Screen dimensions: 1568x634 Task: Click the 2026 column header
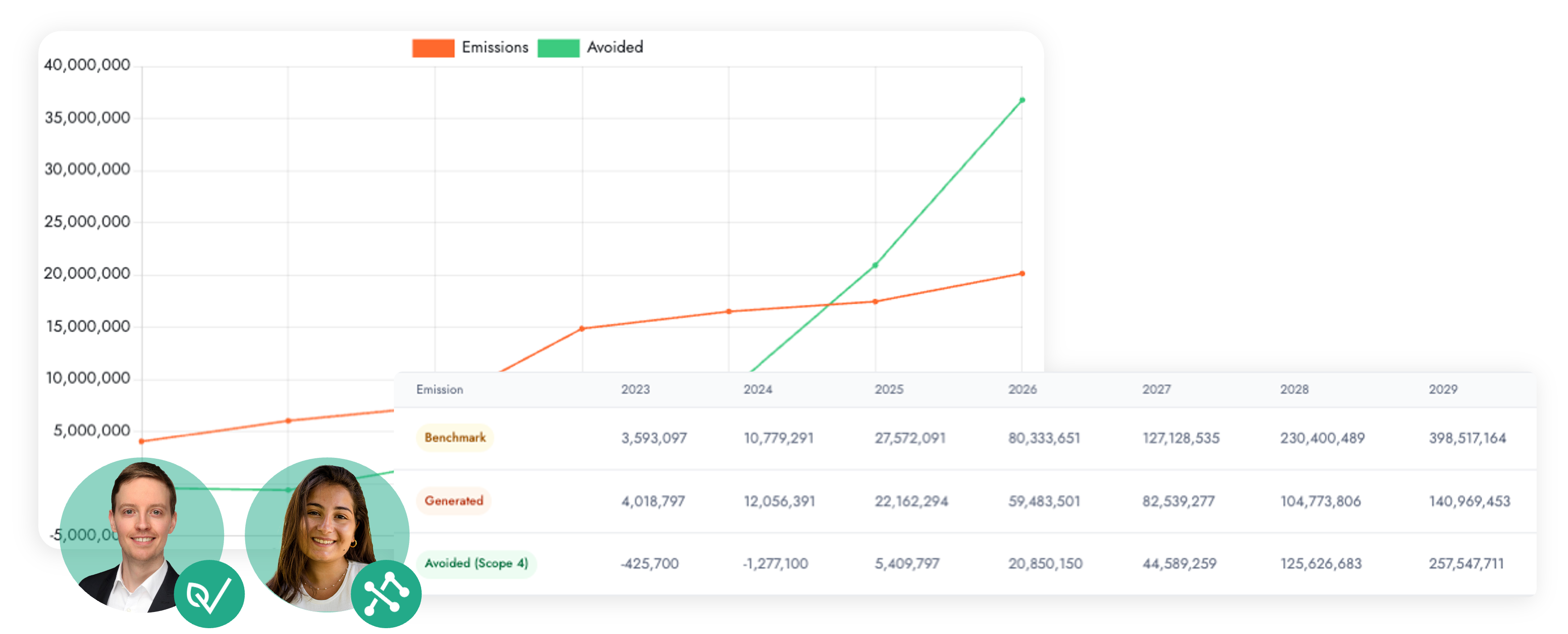point(1022,390)
